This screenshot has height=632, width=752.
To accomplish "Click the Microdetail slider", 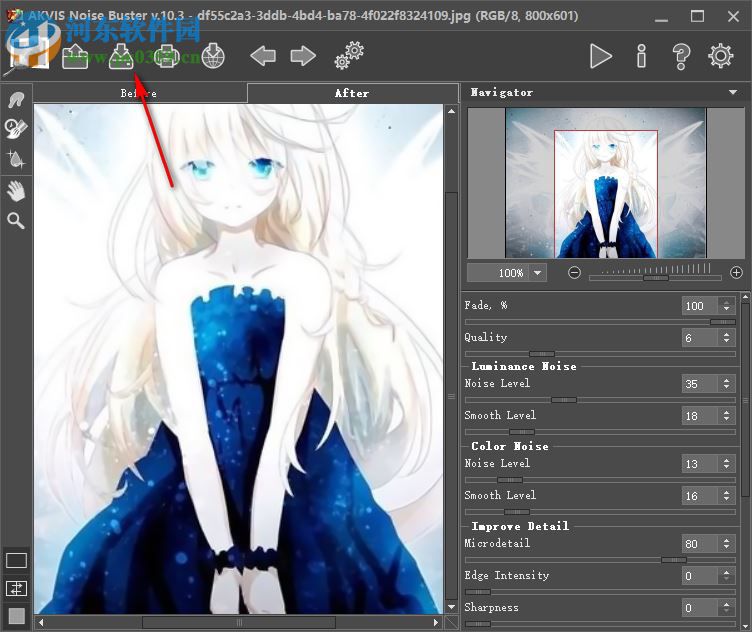I will (600, 560).
